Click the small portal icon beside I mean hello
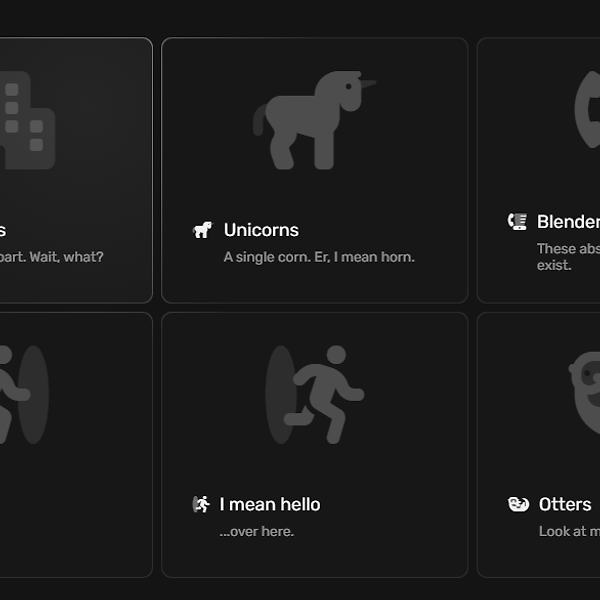The image size is (600, 600). click(x=201, y=504)
